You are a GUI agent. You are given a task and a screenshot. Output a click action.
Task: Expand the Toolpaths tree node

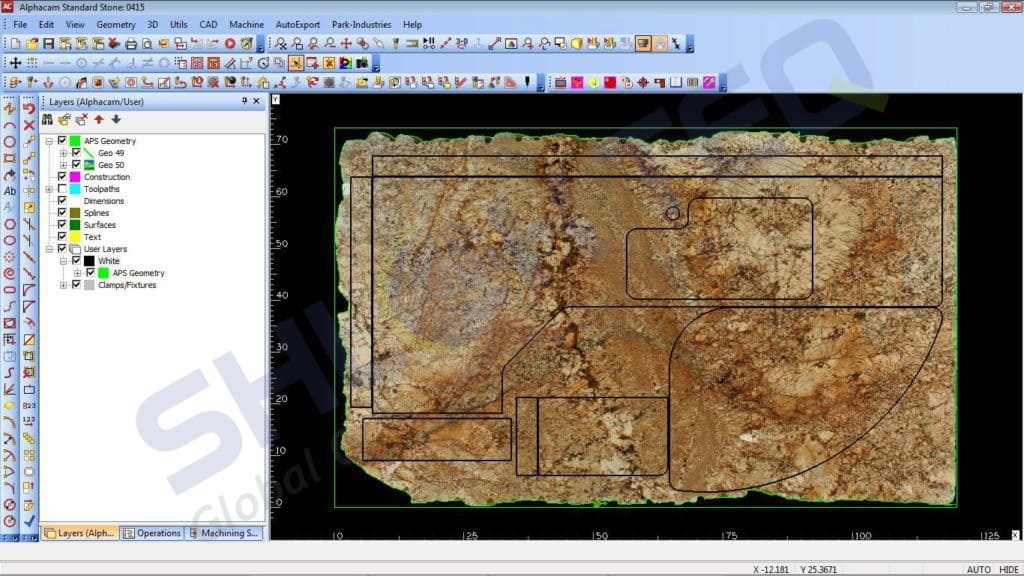click(x=49, y=189)
